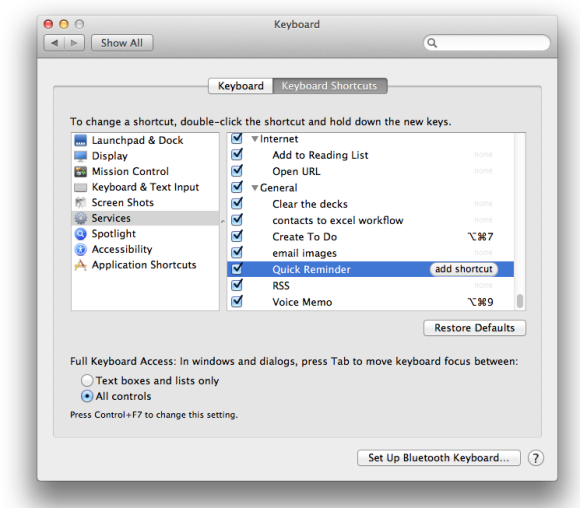This screenshot has width=580, height=508.
Task: Toggle the Voice Memo checkbox
Action: (237, 301)
